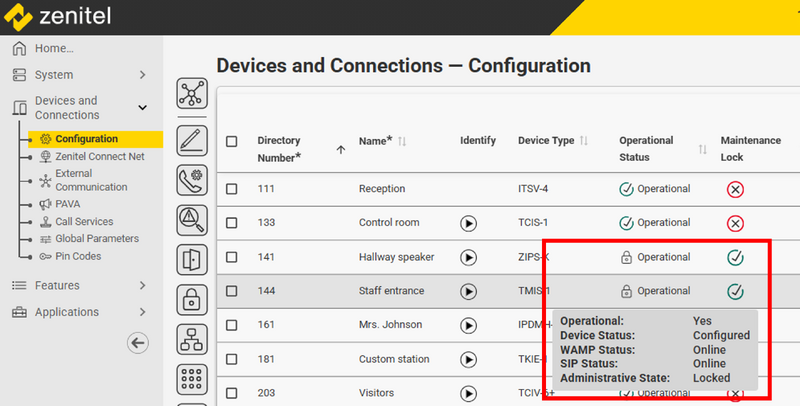The height and width of the screenshot is (406, 800).
Task: Check the box for Staff entrance row
Action: click(x=232, y=291)
